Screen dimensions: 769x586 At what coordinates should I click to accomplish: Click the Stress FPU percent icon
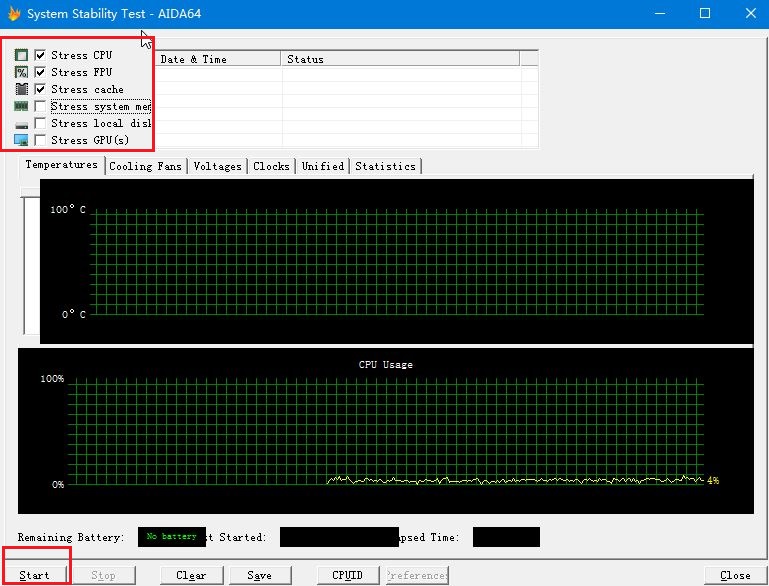click(21, 72)
